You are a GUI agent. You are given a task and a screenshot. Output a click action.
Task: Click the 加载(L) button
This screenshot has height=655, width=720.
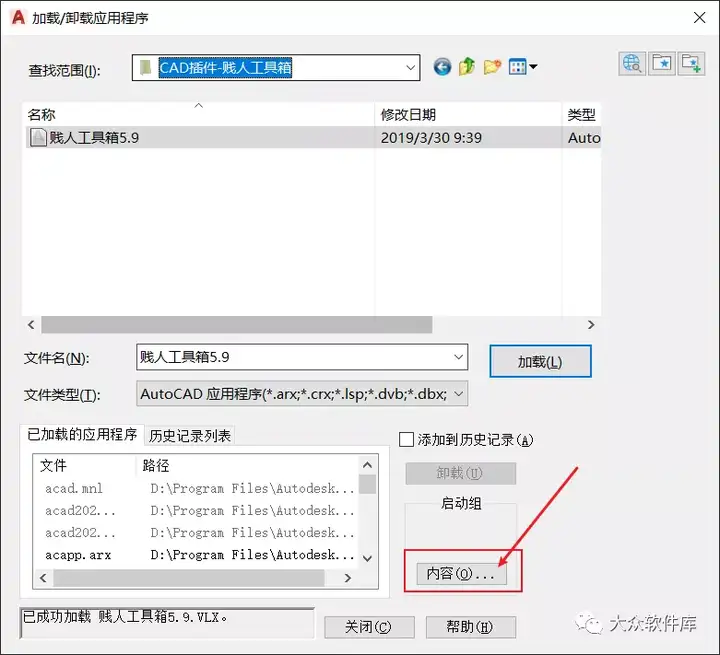click(x=540, y=361)
